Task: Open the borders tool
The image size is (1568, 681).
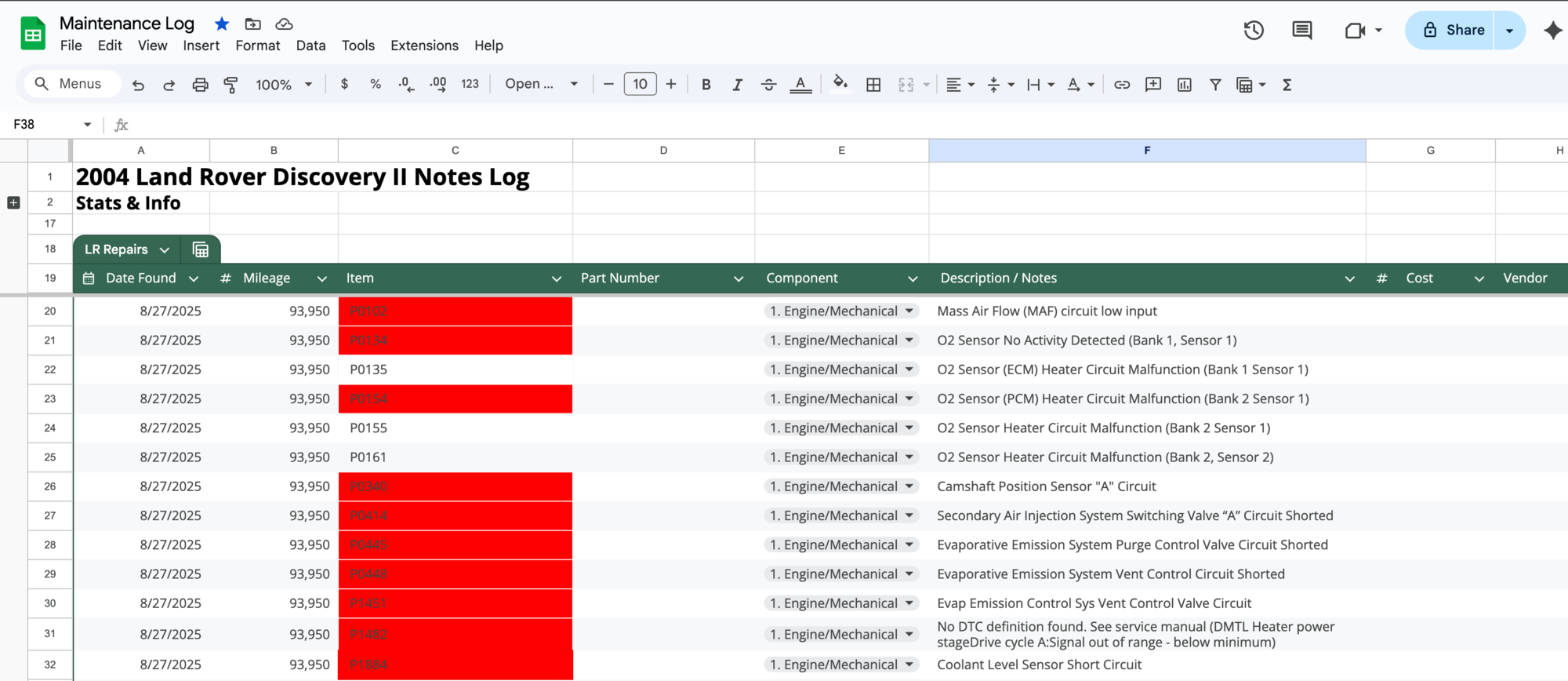Action: (x=873, y=85)
